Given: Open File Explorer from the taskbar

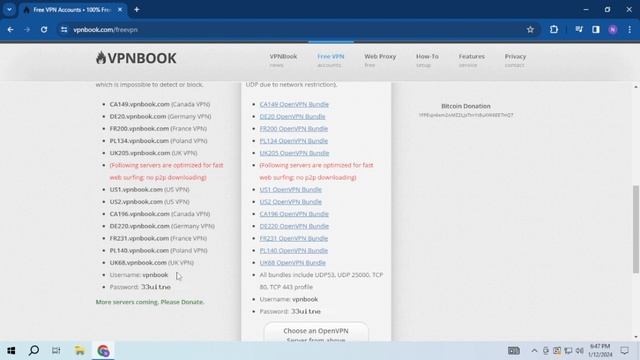Looking at the screenshot, I should click(x=80, y=350).
